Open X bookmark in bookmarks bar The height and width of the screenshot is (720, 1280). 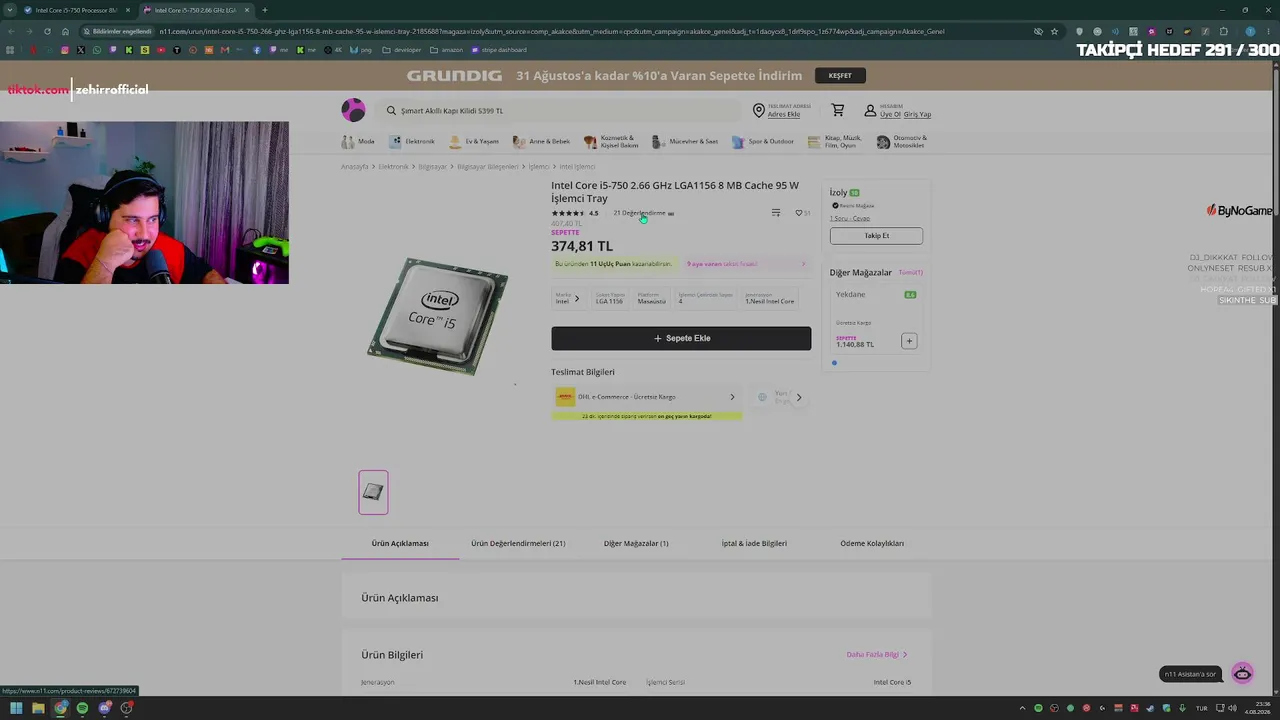point(81,50)
